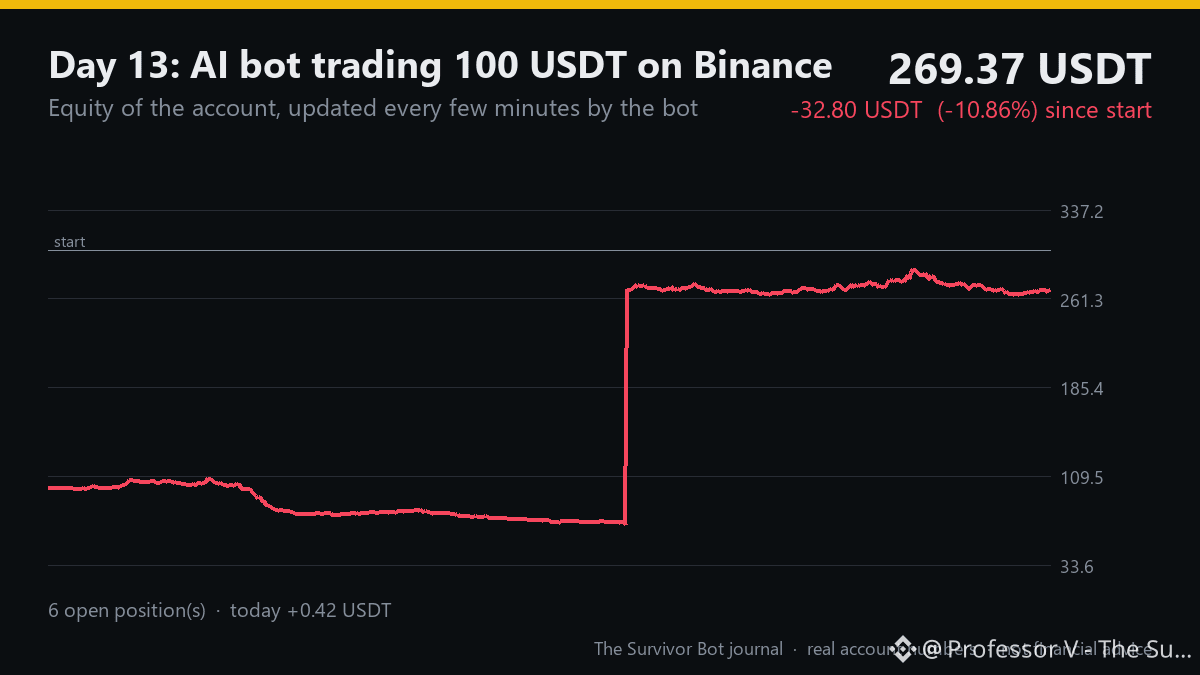Select the Day 13 chart title

[x=440, y=65]
